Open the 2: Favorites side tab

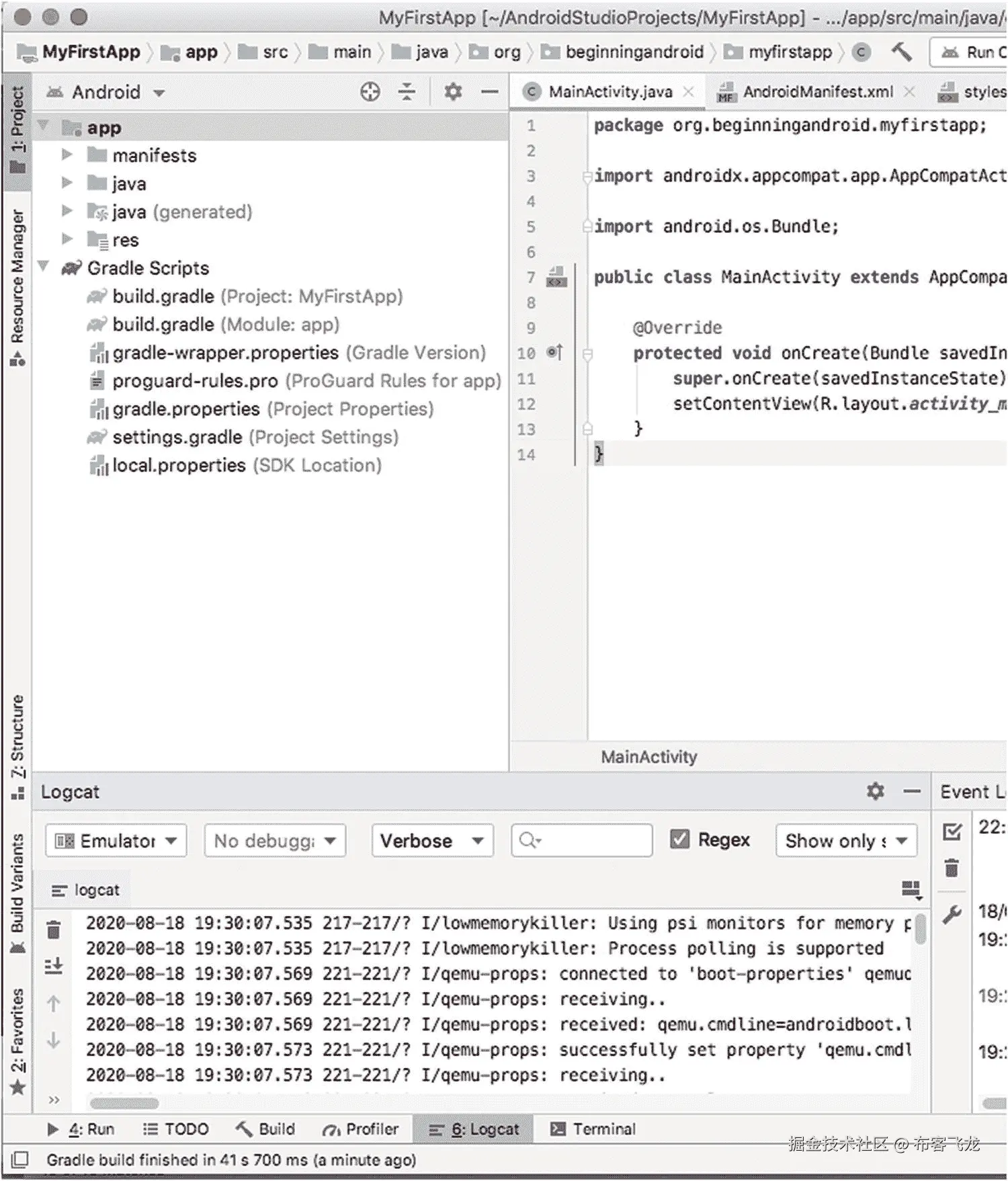[17, 1041]
